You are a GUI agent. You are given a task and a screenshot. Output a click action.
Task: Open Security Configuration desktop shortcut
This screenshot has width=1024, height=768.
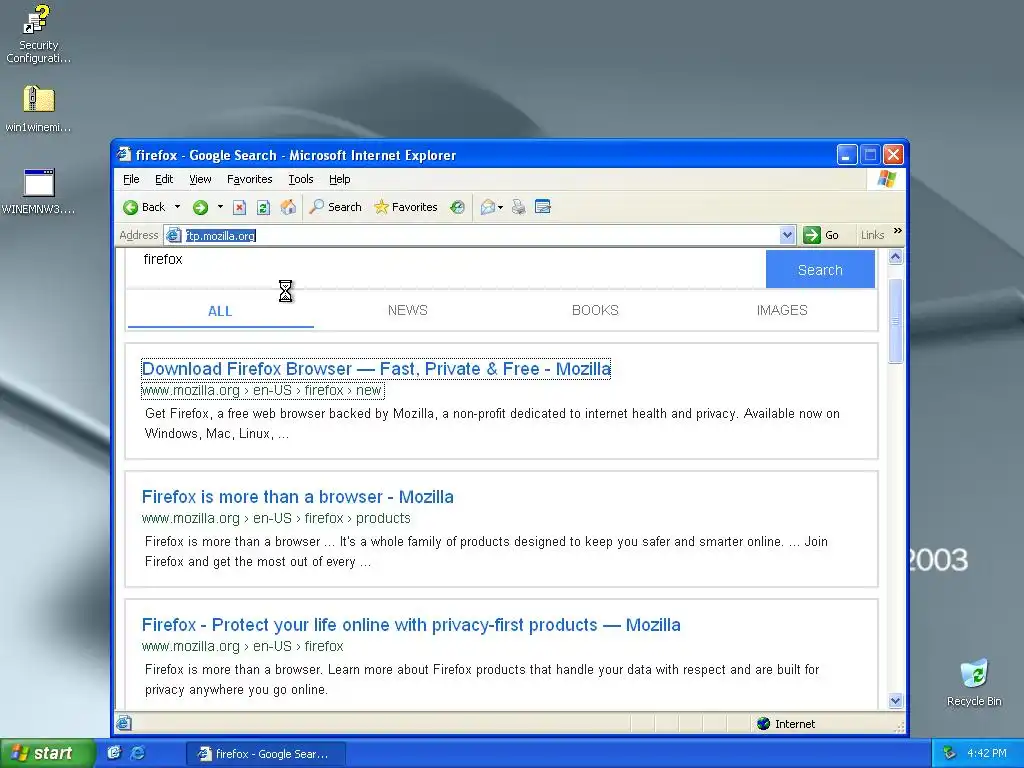coord(38,34)
